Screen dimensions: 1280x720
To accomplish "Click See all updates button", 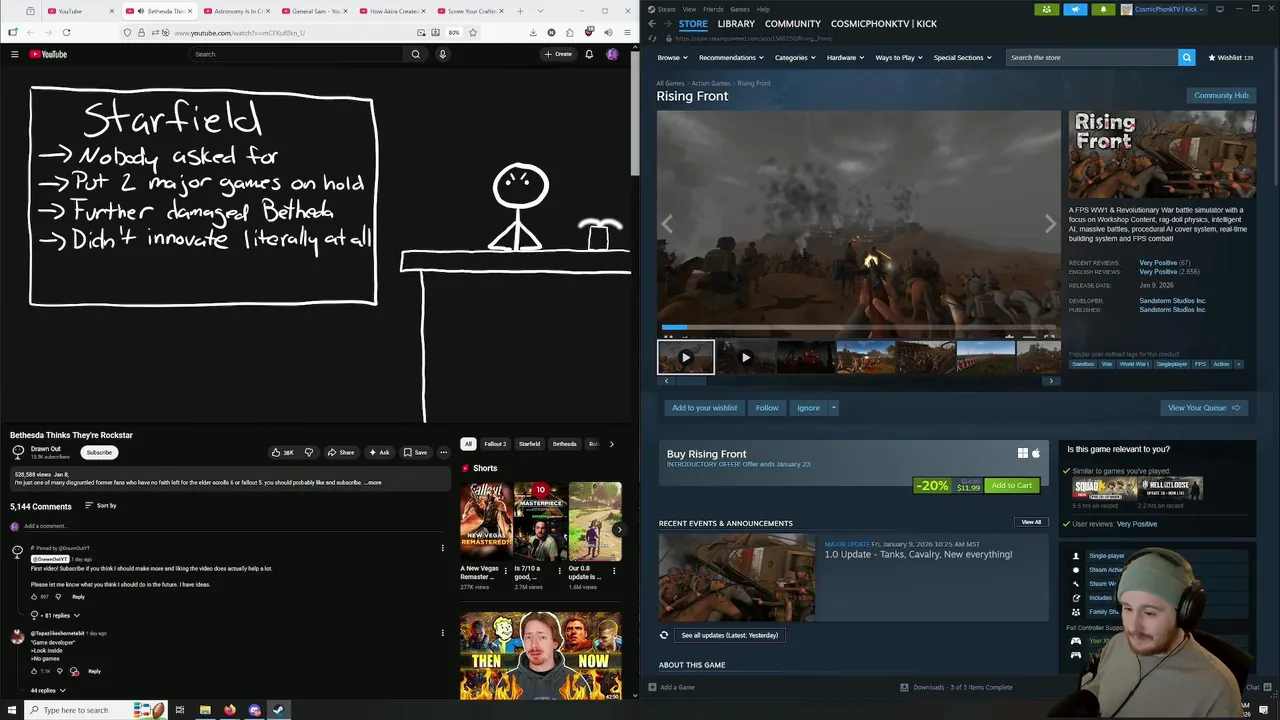I will 729,635.
